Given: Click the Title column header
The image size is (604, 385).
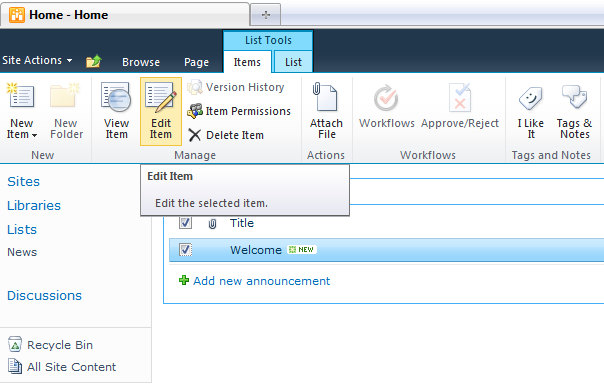Looking at the screenshot, I should 242,223.
